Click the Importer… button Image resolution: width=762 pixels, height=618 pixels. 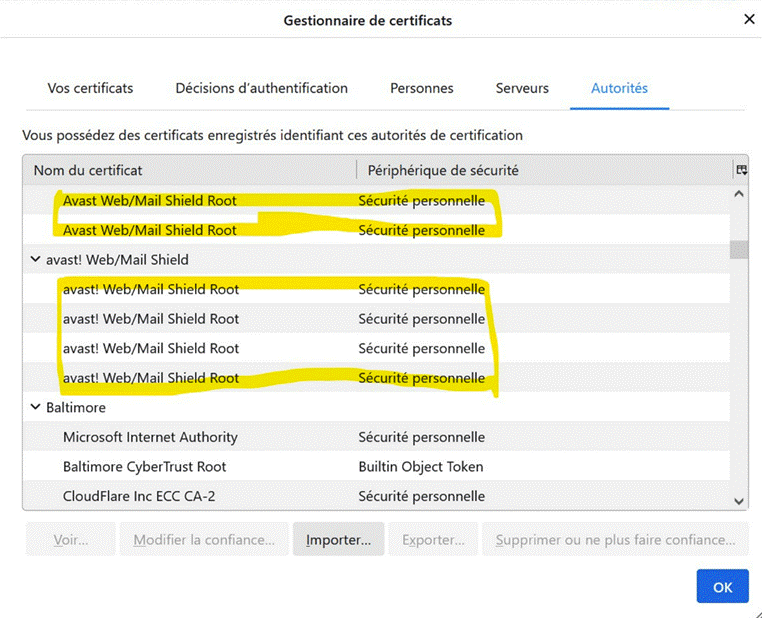click(338, 539)
